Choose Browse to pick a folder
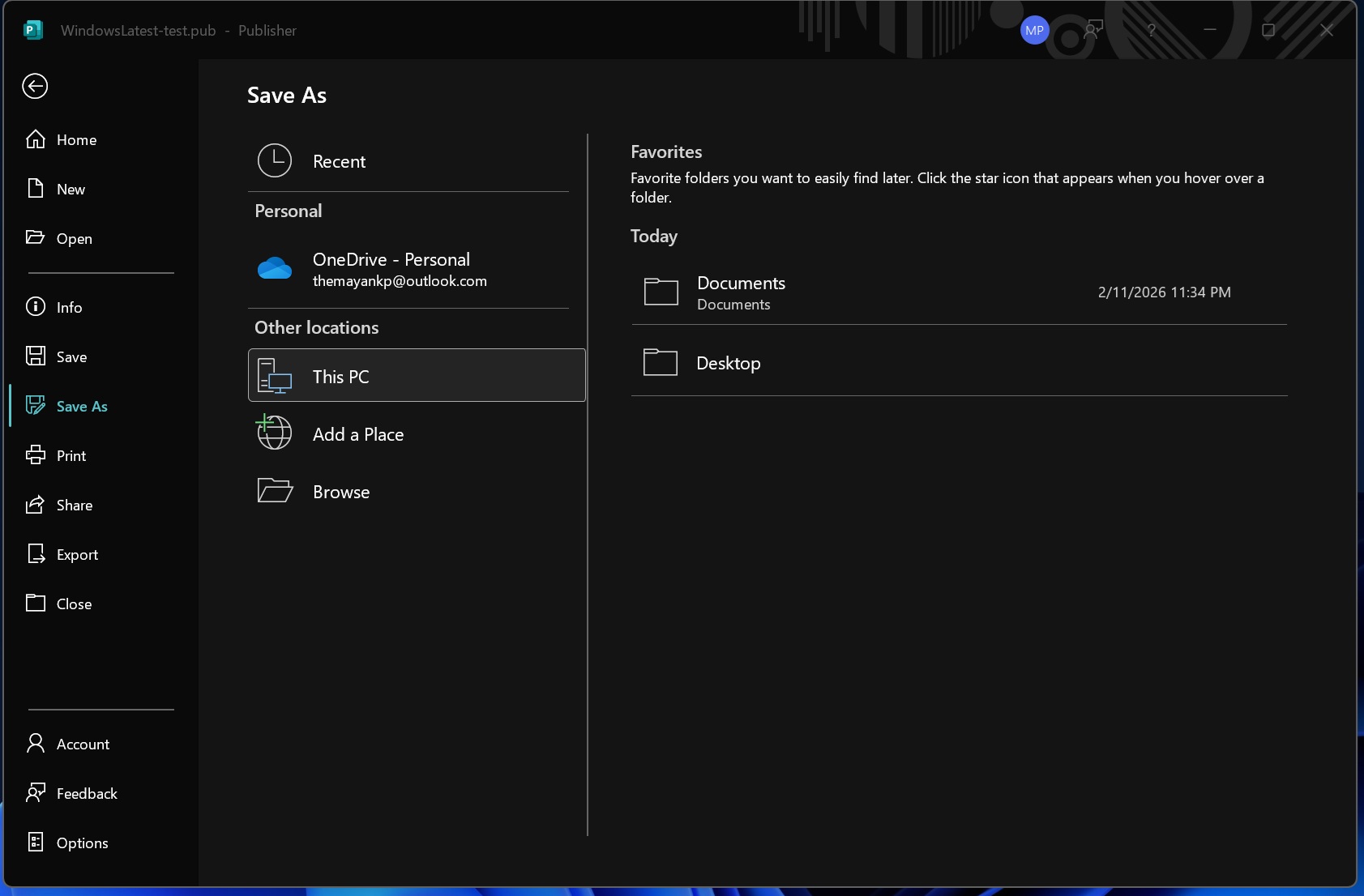 [340, 491]
